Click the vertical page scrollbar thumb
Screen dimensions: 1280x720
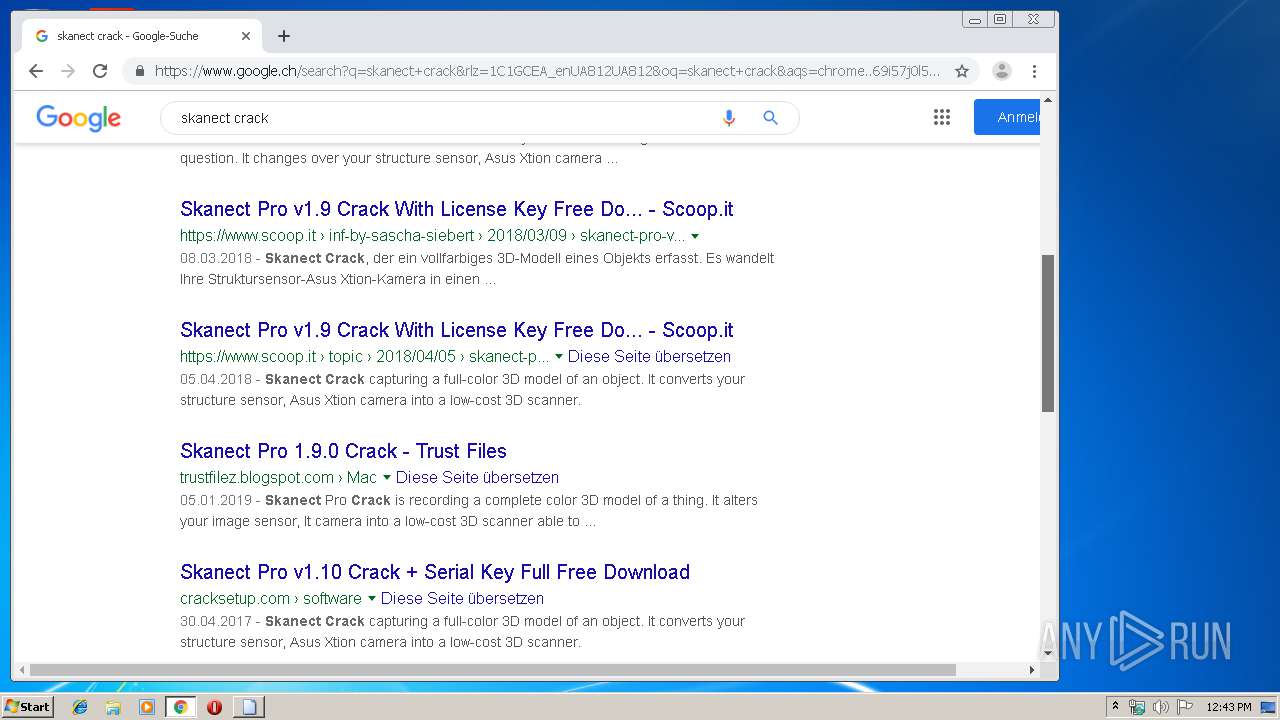pos(1048,333)
